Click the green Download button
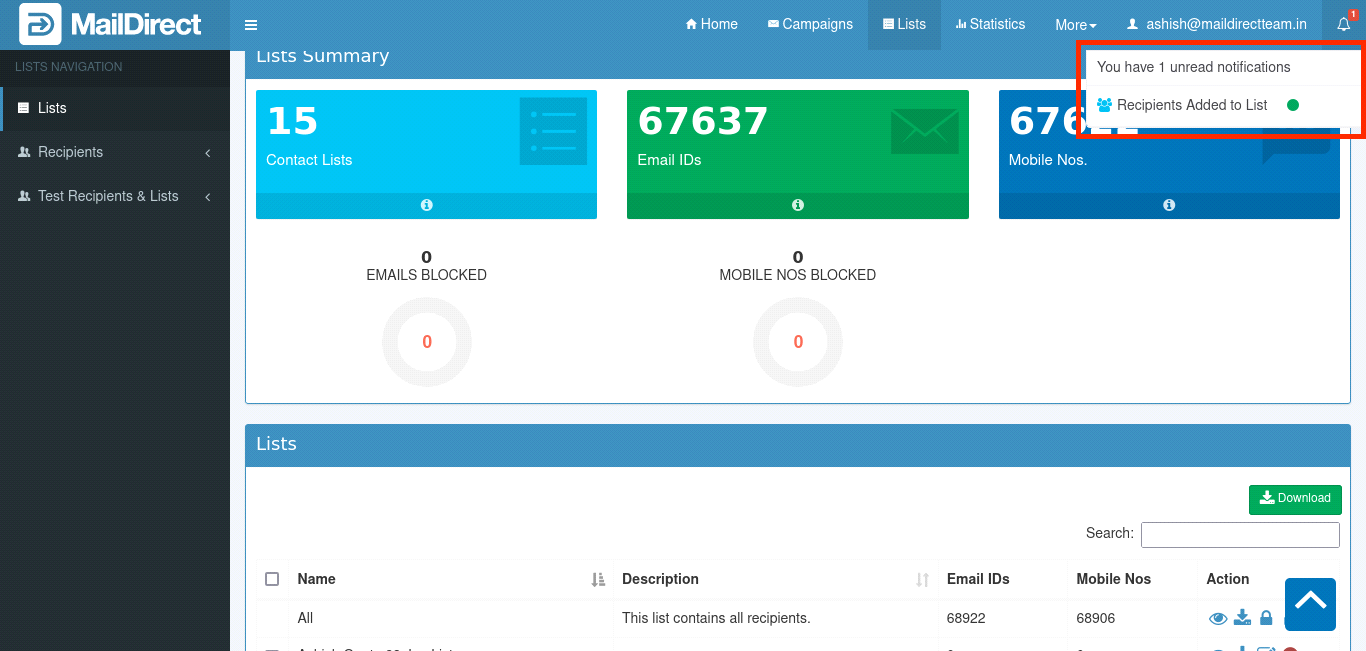Viewport: 1366px width, 651px height. pos(1295,498)
